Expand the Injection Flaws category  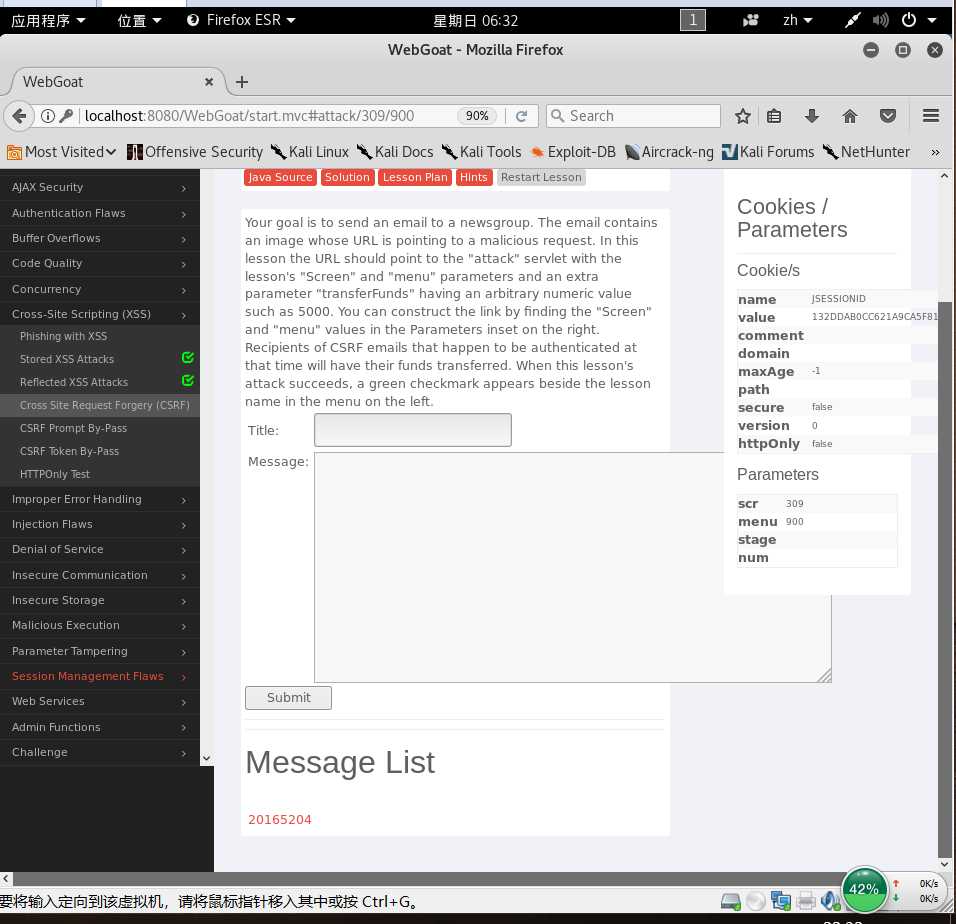click(100, 524)
